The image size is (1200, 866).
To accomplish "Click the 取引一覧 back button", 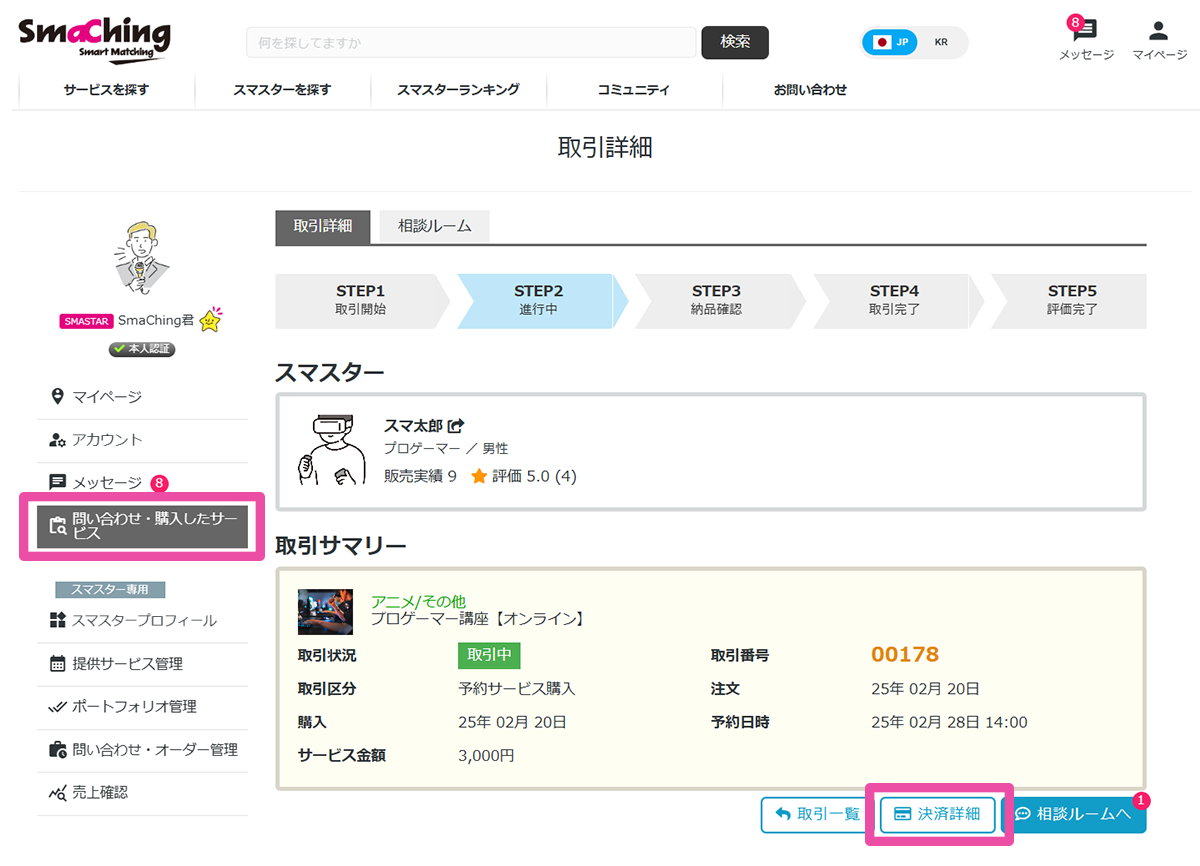I will (817, 814).
